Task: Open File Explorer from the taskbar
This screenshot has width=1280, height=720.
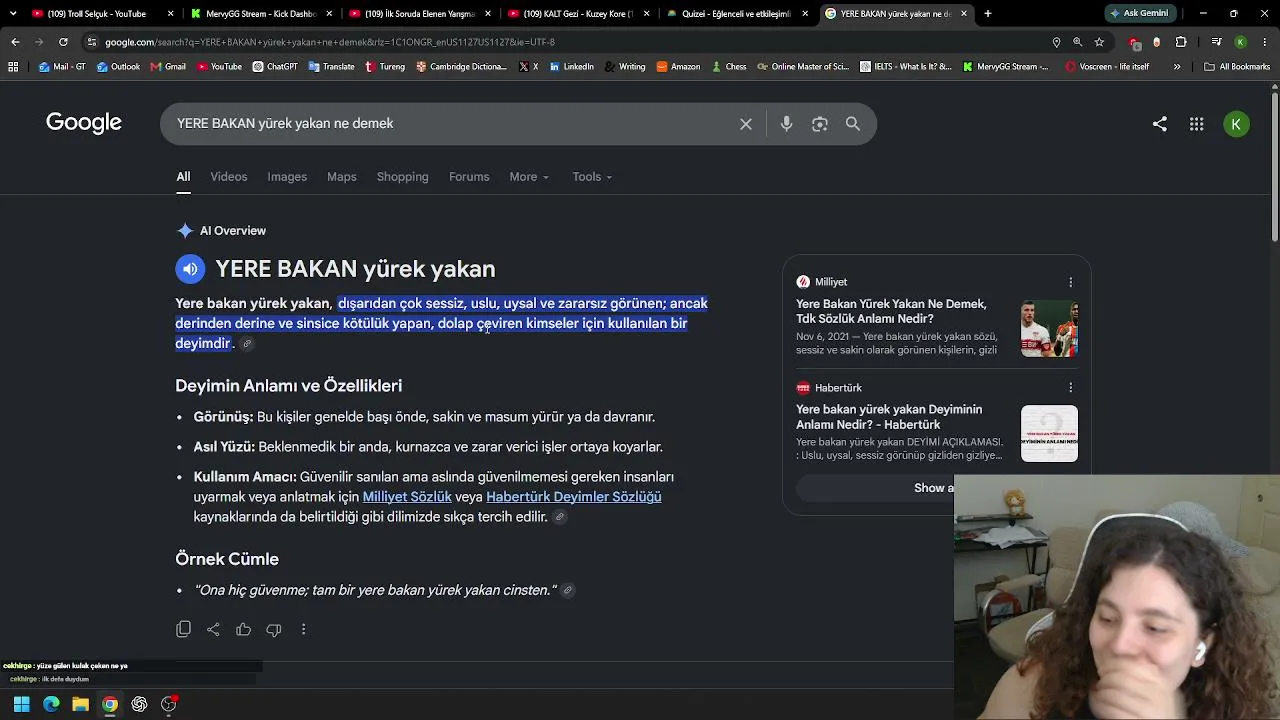Action: (80, 704)
